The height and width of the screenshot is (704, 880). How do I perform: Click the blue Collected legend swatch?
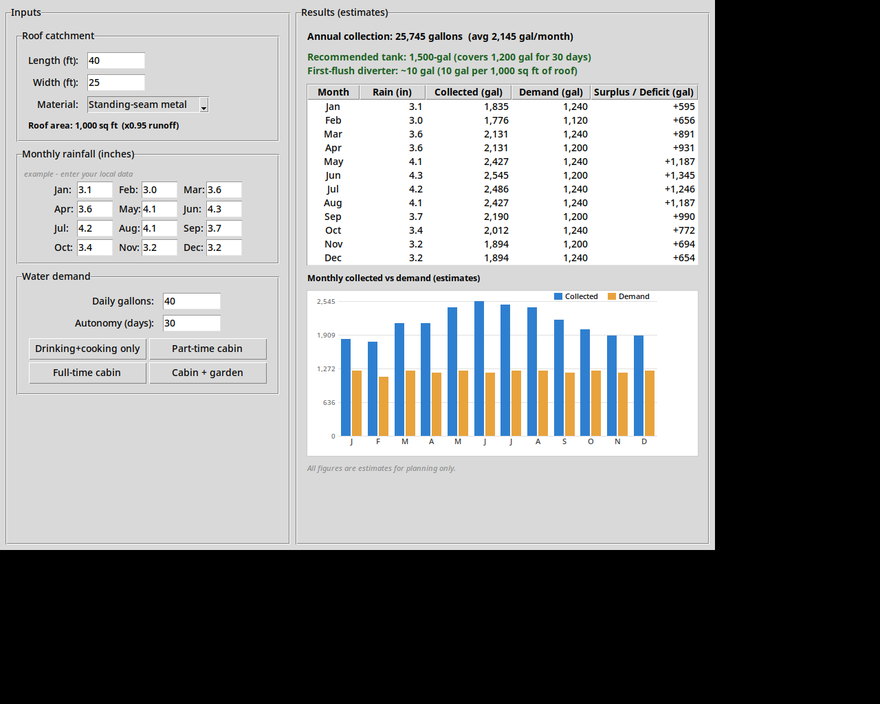tap(558, 296)
